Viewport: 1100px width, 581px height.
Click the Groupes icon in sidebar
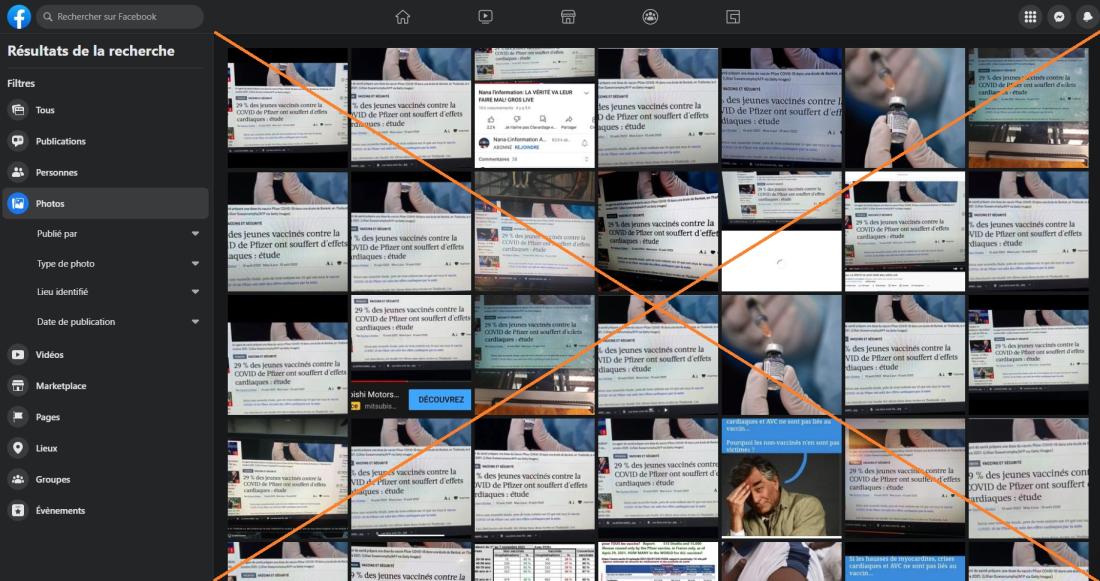coord(18,479)
